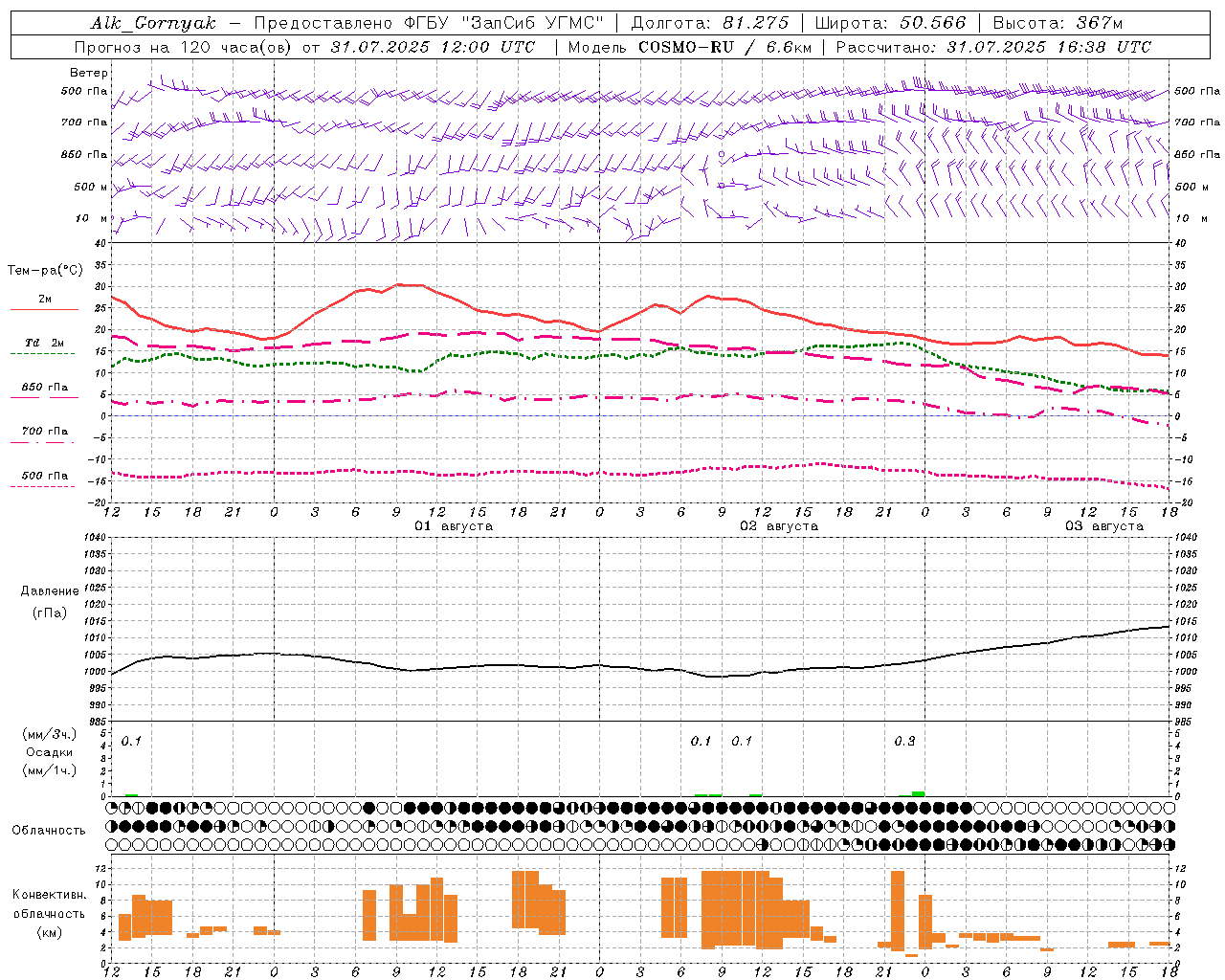Click the 03 августа date label
1225x980 pixels.
click(x=1104, y=526)
